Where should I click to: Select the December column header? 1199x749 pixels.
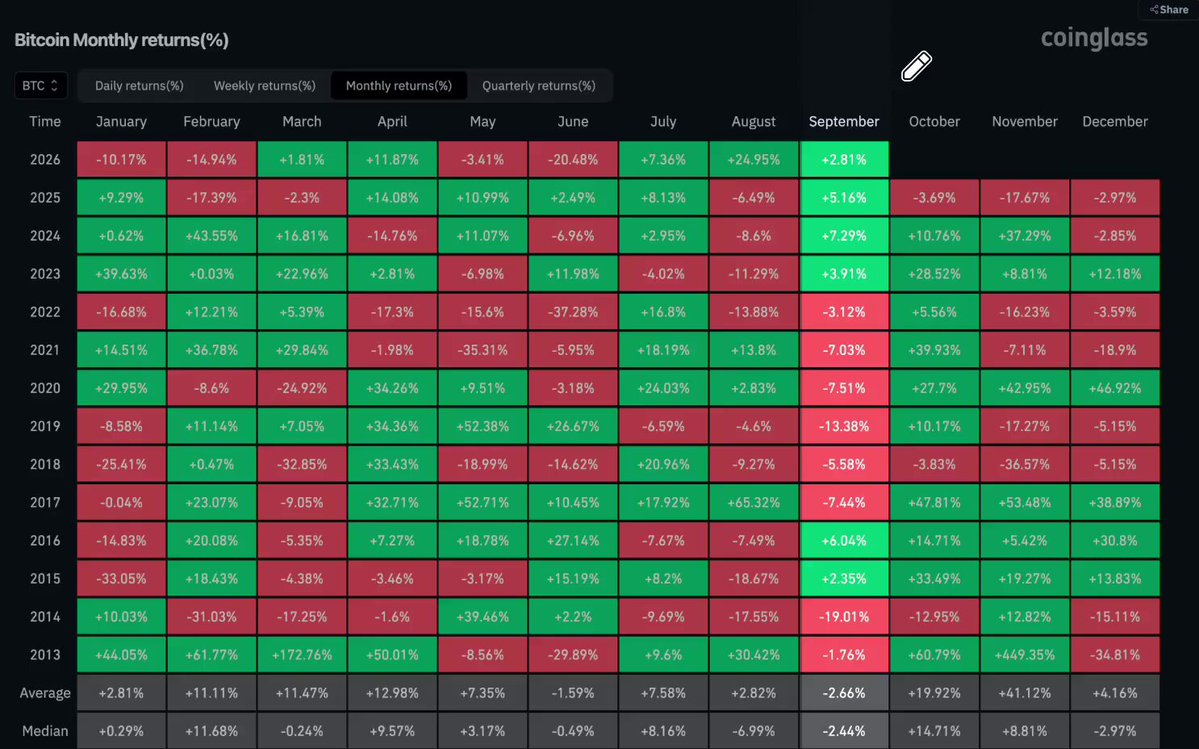pos(1115,122)
